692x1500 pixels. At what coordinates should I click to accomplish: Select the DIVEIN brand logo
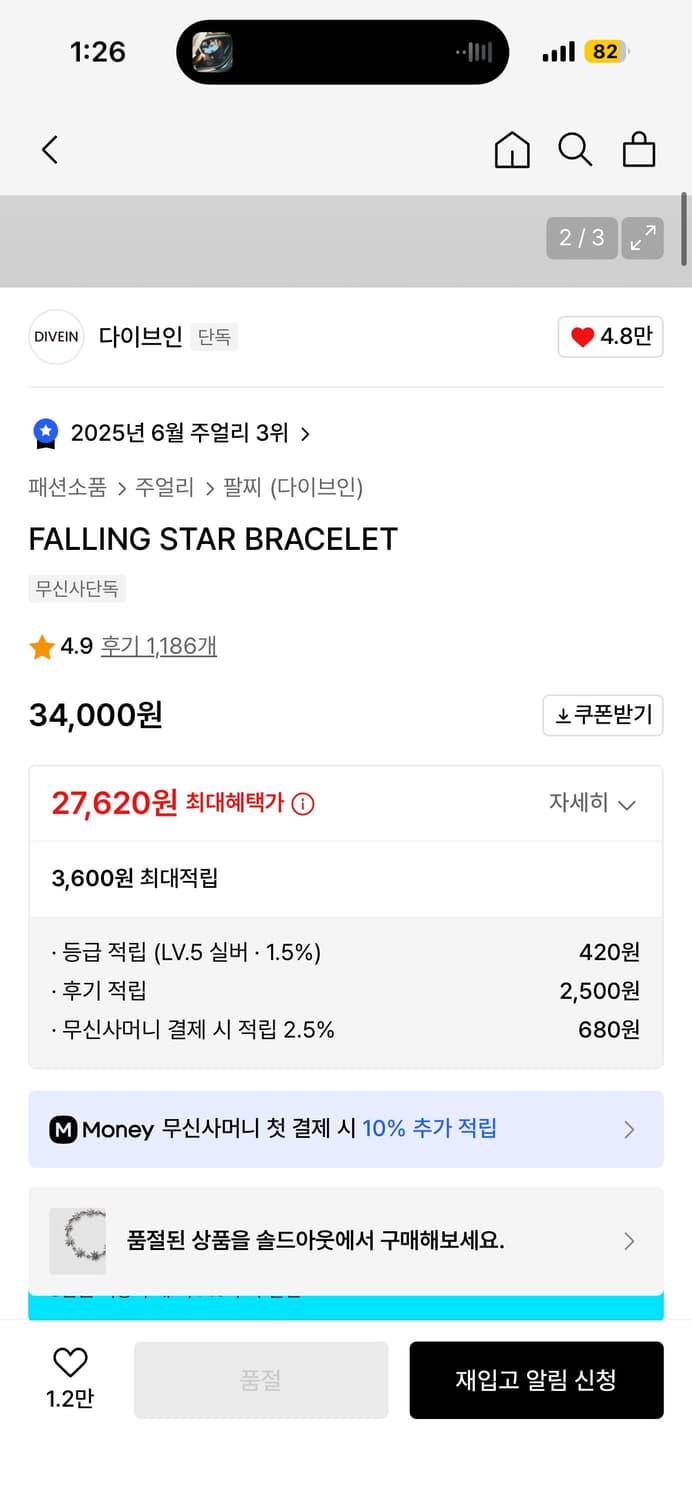click(x=56, y=337)
